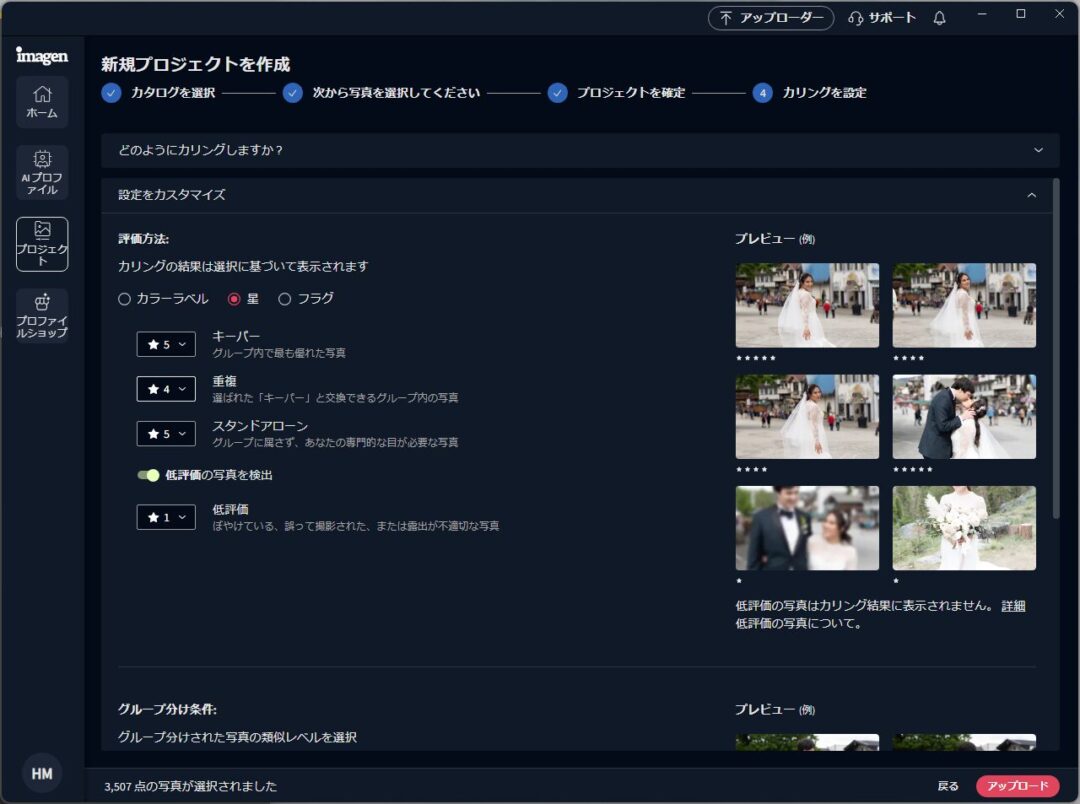Viewport: 1080px width, 804px height.
Task: Select the カラーラベル radio button
Action: point(125,298)
